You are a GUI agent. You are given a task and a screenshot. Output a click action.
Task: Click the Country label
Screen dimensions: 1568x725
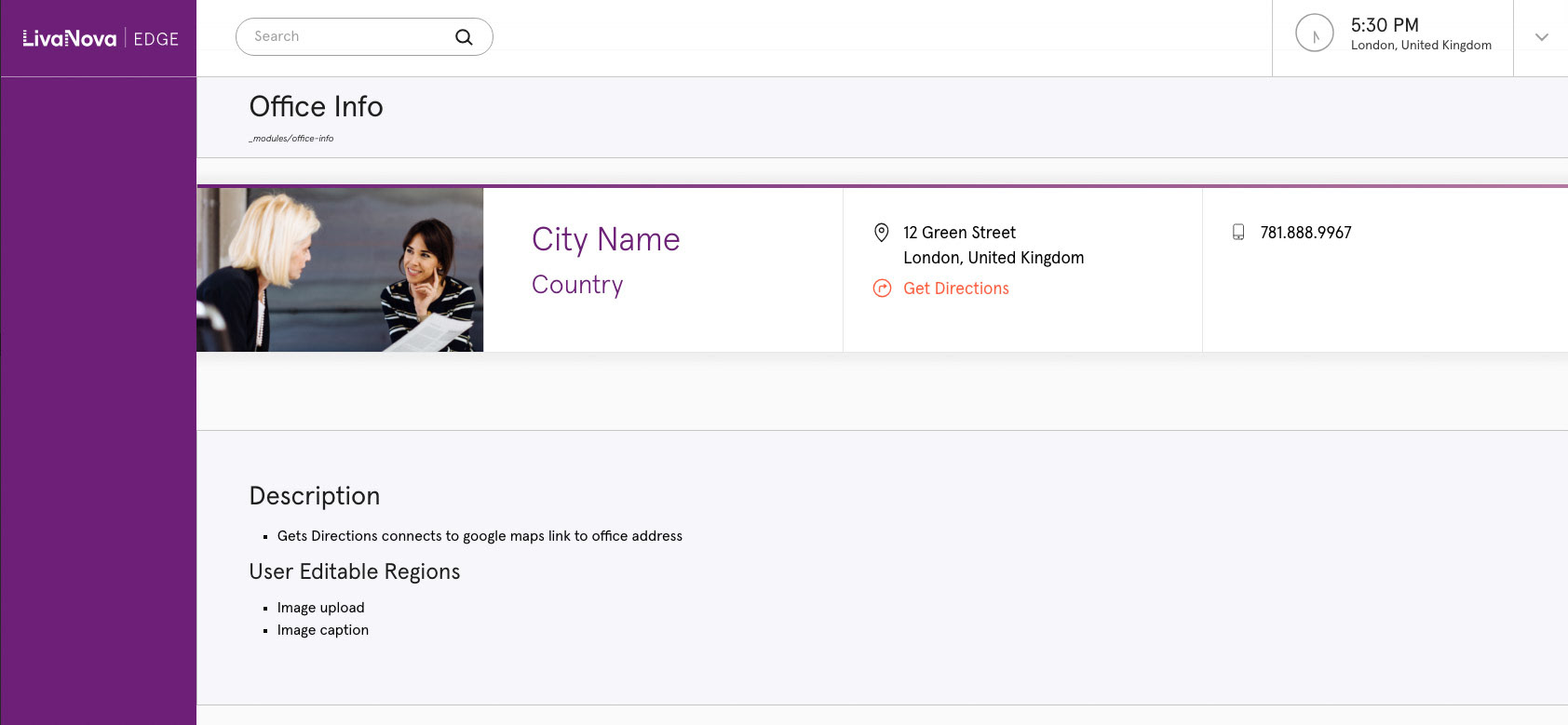[x=577, y=285]
